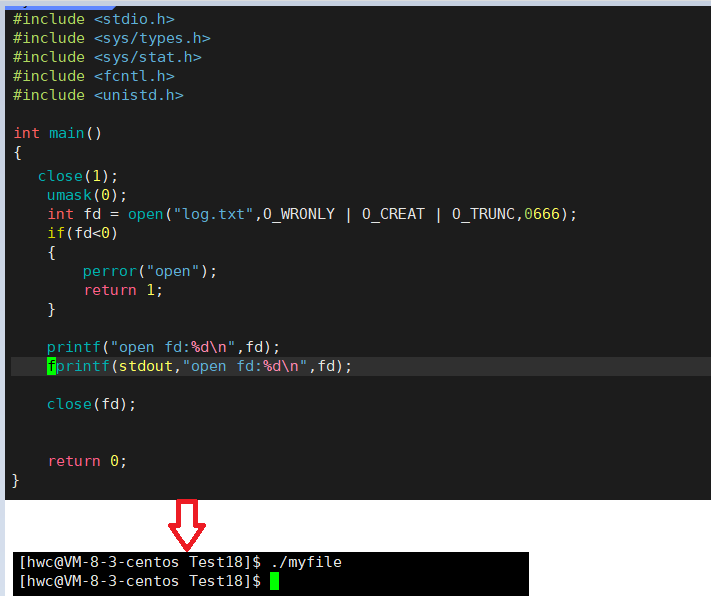
Task: Click the 'O_WRONLY' flag
Action: pos(299,214)
